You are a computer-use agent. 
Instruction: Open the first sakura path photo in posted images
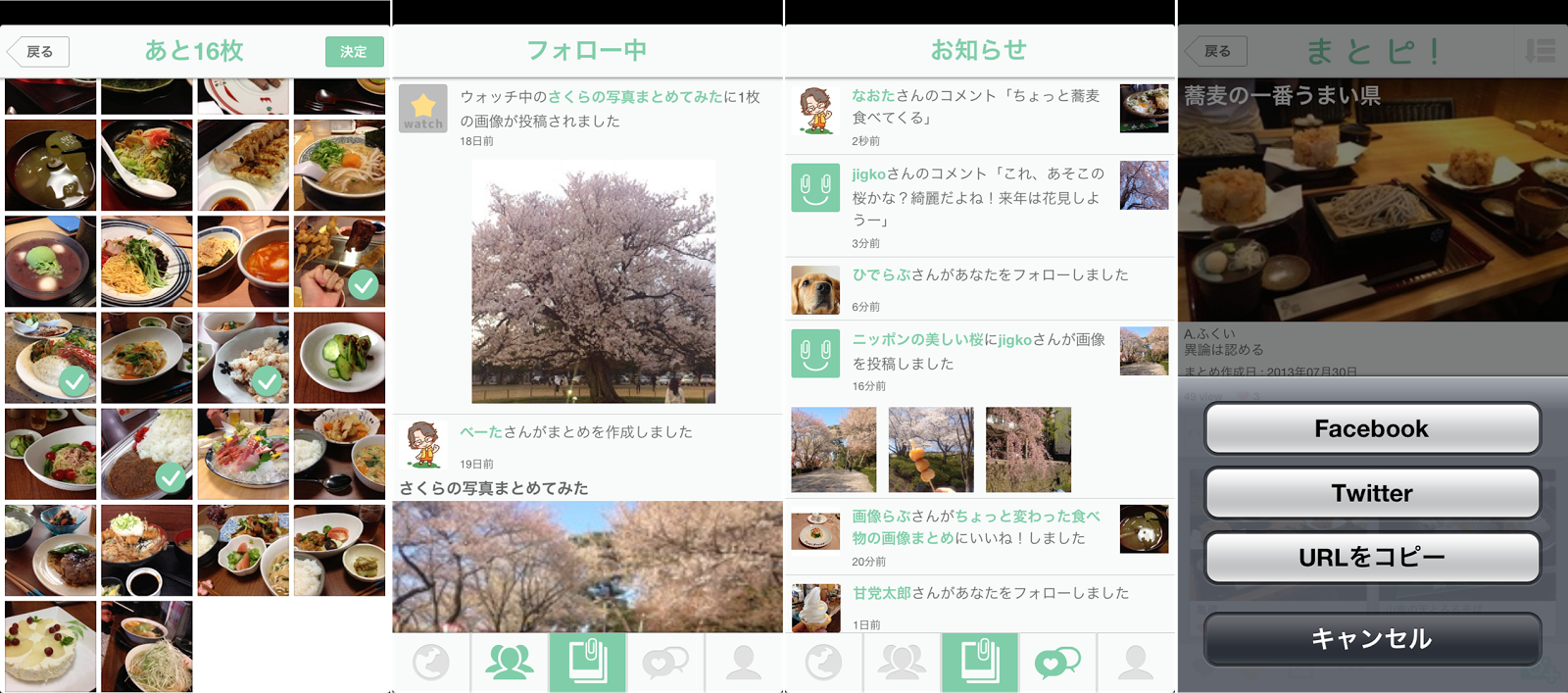834,450
